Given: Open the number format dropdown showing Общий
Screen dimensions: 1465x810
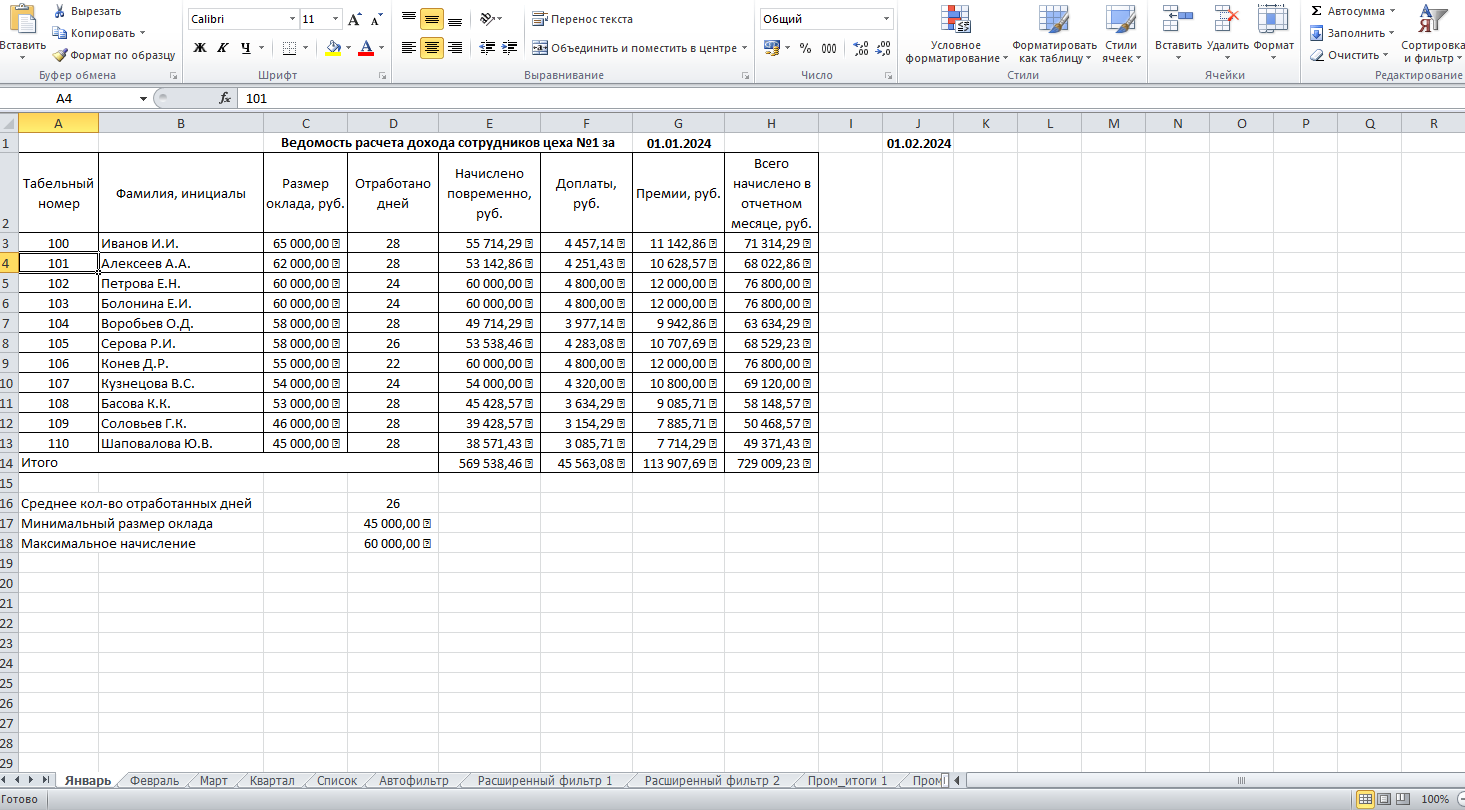Looking at the screenshot, I should pyautogui.click(x=887, y=19).
